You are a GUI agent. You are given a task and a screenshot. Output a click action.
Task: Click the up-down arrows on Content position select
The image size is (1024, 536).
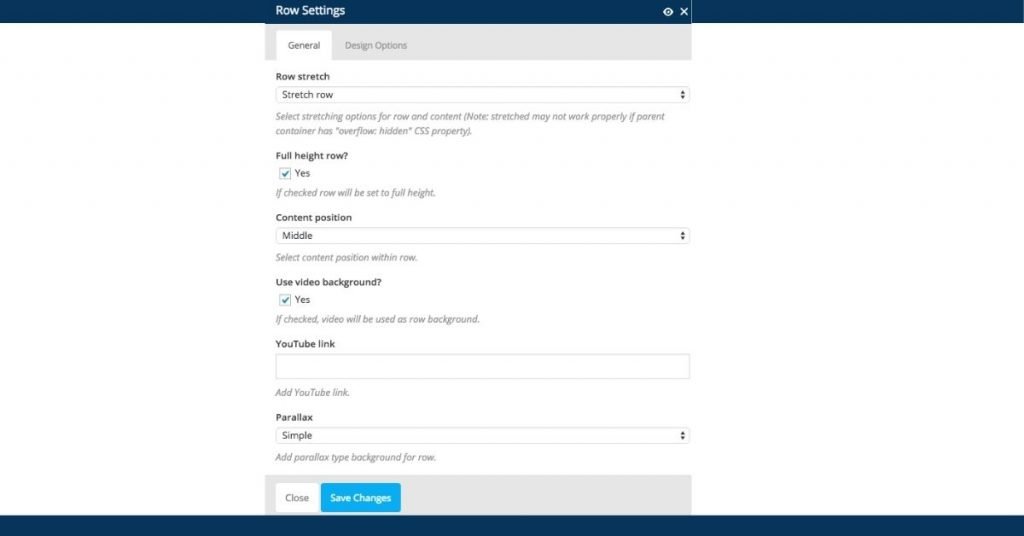point(682,236)
